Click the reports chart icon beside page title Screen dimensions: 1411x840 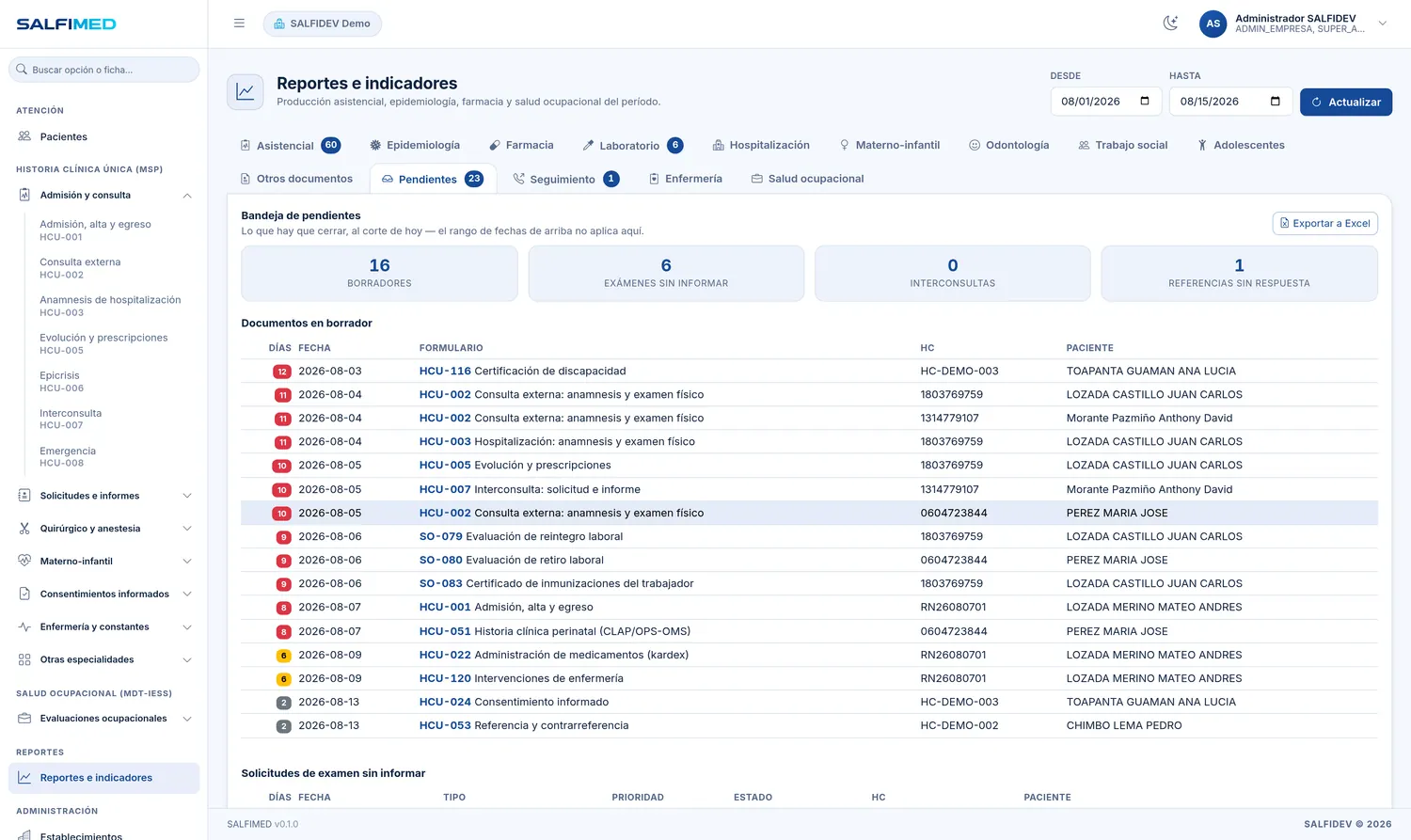[246, 91]
